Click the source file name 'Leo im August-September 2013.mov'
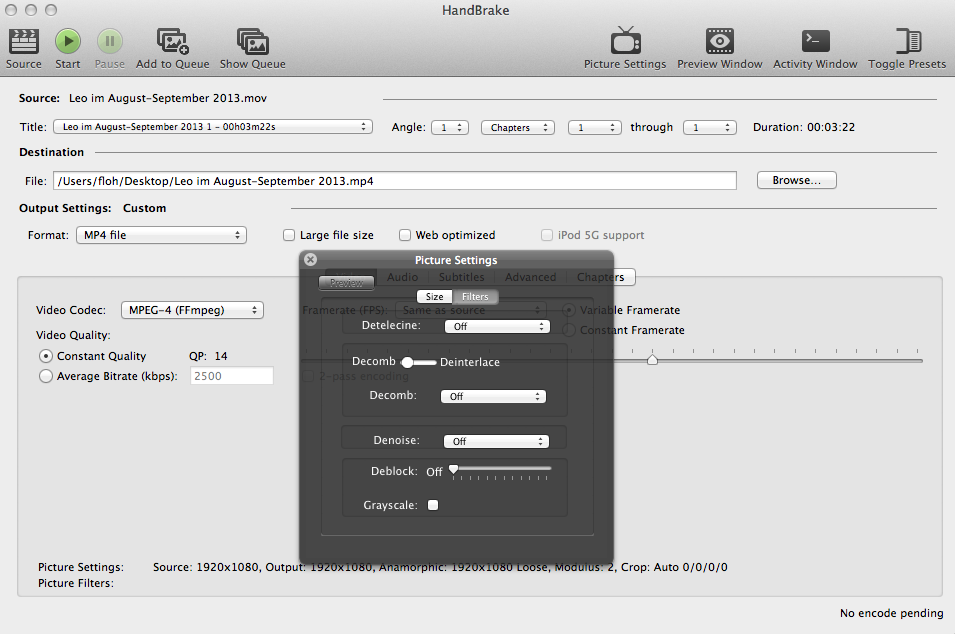The image size is (955, 634). (168, 98)
